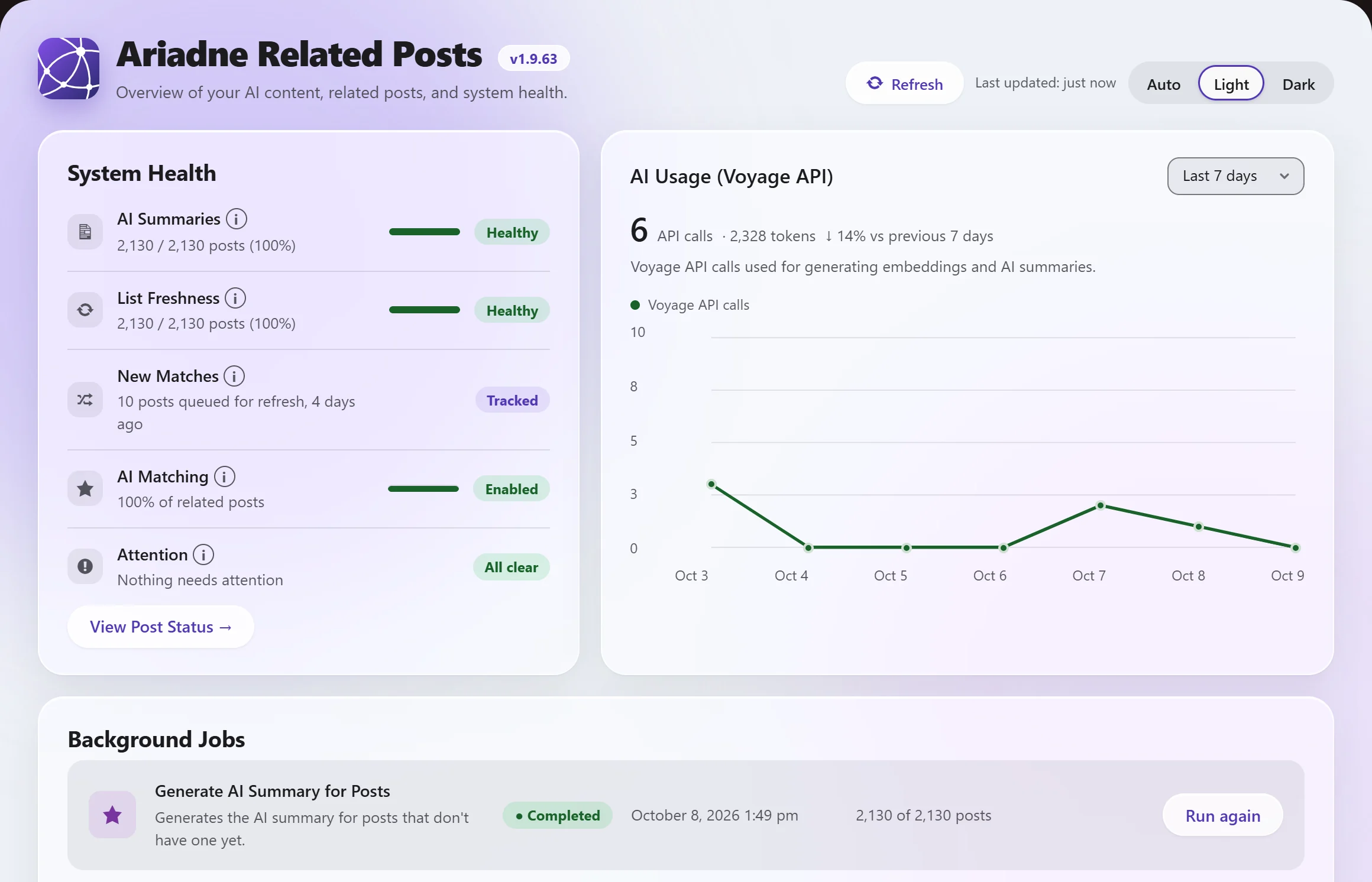
Task: Click the Attention exclamation icon
Action: coord(85,566)
